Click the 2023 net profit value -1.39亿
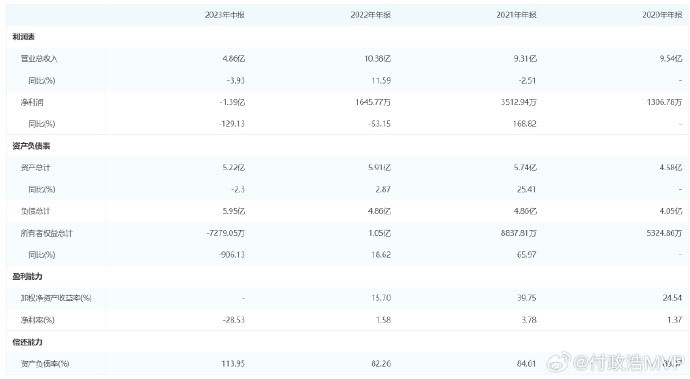Screen dimensions: 690x379 point(232,102)
